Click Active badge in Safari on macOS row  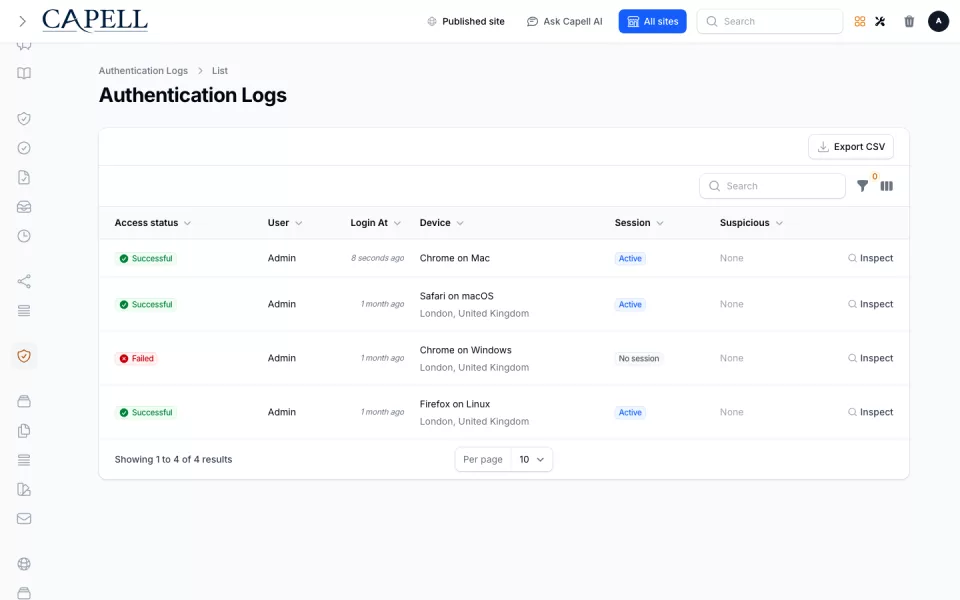(630, 305)
